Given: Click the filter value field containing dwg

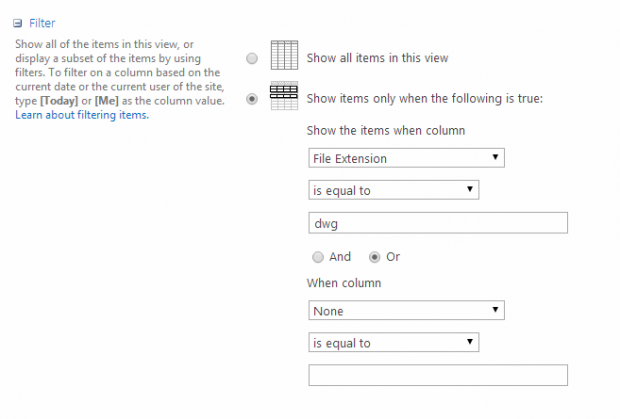Looking at the screenshot, I should (438, 223).
